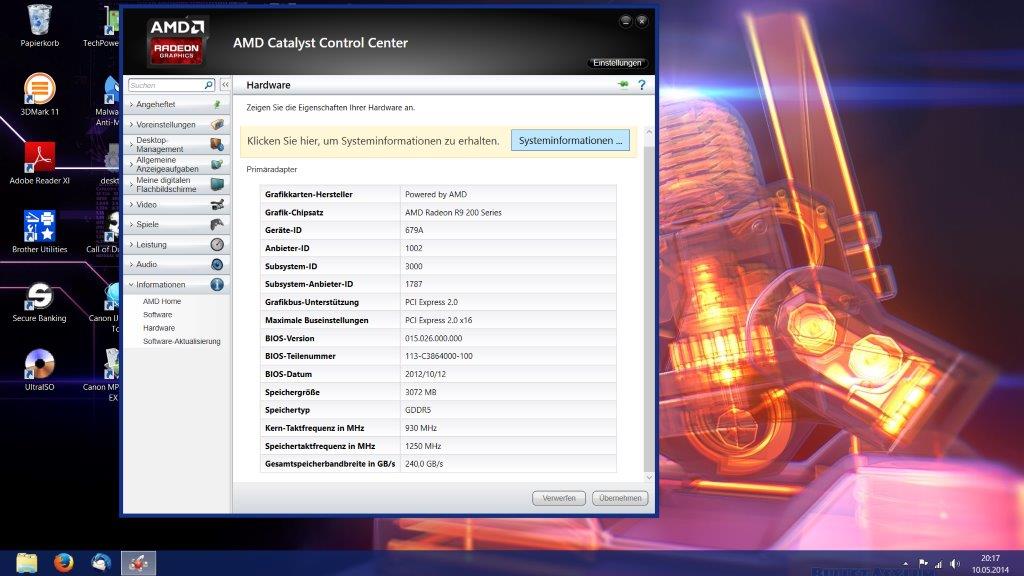Select AMD Home under Informationen

click(162, 301)
